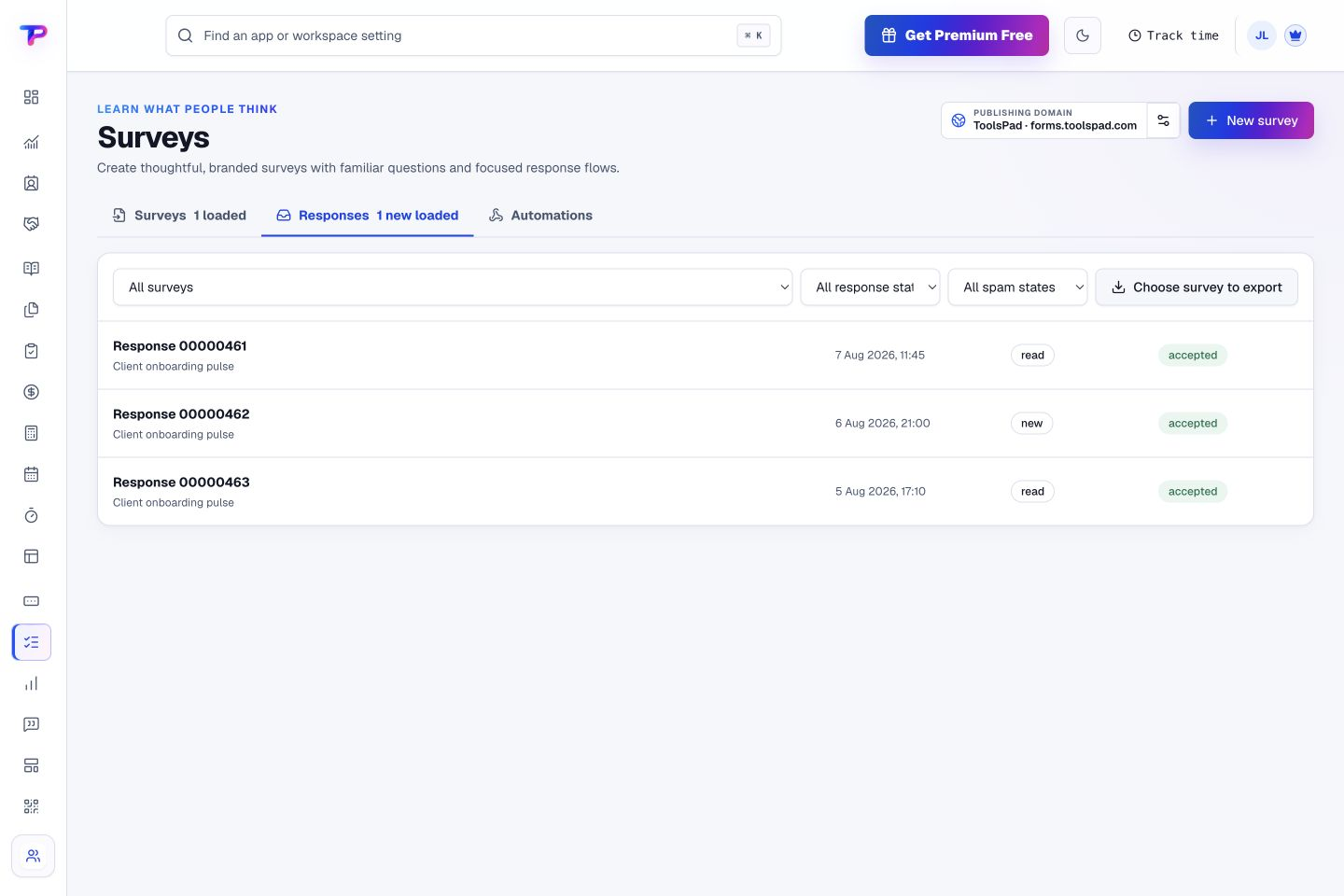The image size is (1344, 896).
Task: Click Choose survey to export
Action: (x=1197, y=287)
